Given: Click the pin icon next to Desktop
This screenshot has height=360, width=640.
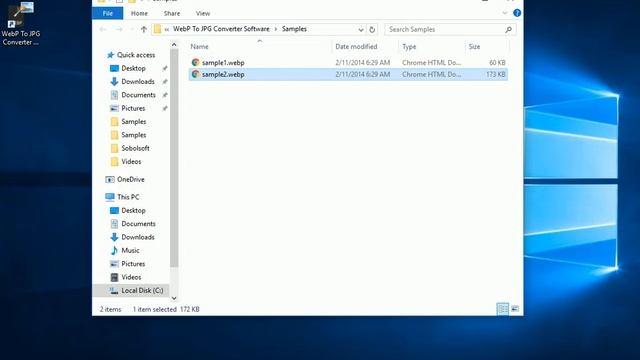Looking at the screenshot, I should [165, 68].
